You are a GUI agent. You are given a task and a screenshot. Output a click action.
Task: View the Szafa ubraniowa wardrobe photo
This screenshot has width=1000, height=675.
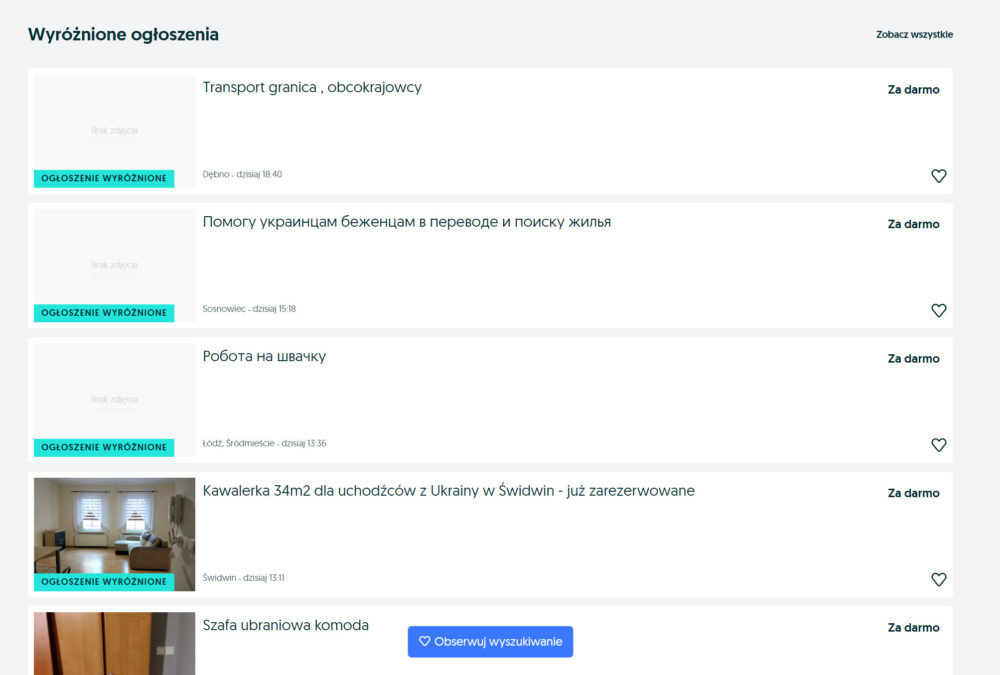pyautogui.click(x=115, y=644)
